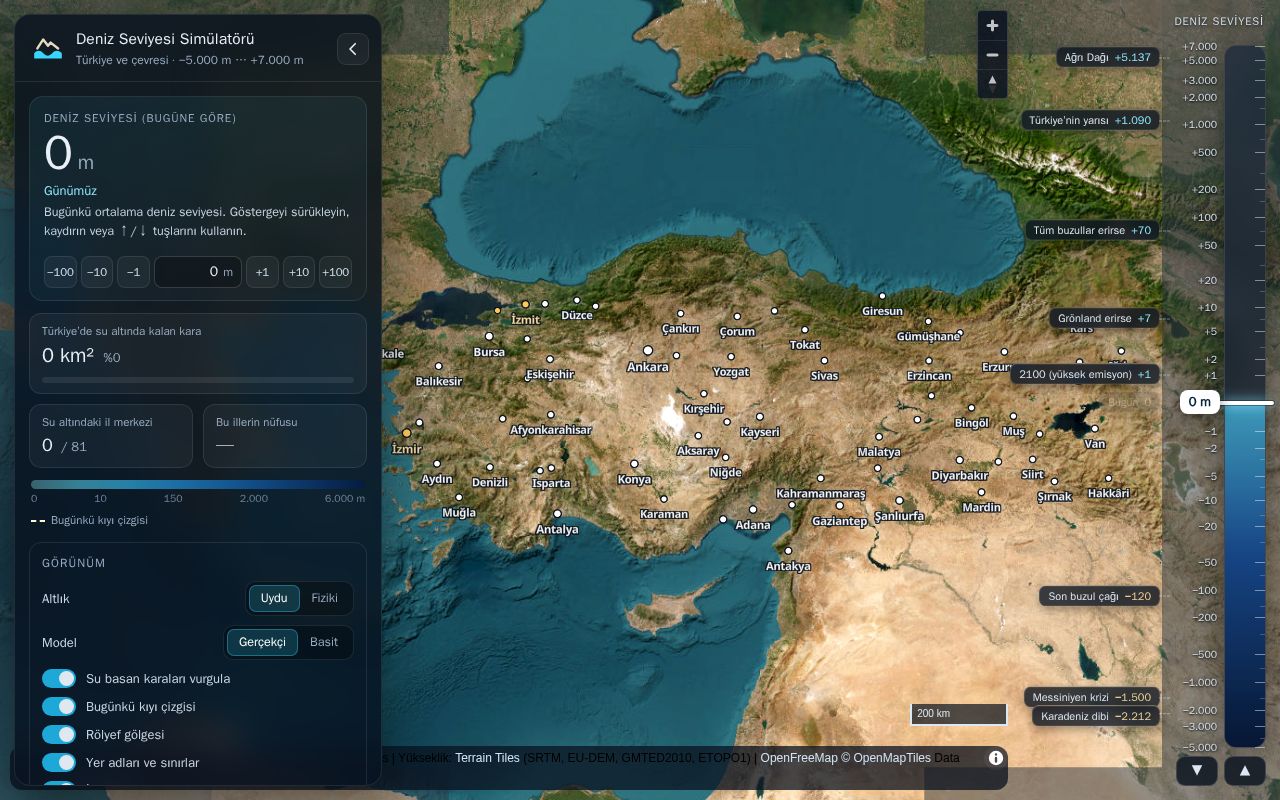
Task: Click the Ankara city marker
Action: pyautogui.click(x=648, y=350)
